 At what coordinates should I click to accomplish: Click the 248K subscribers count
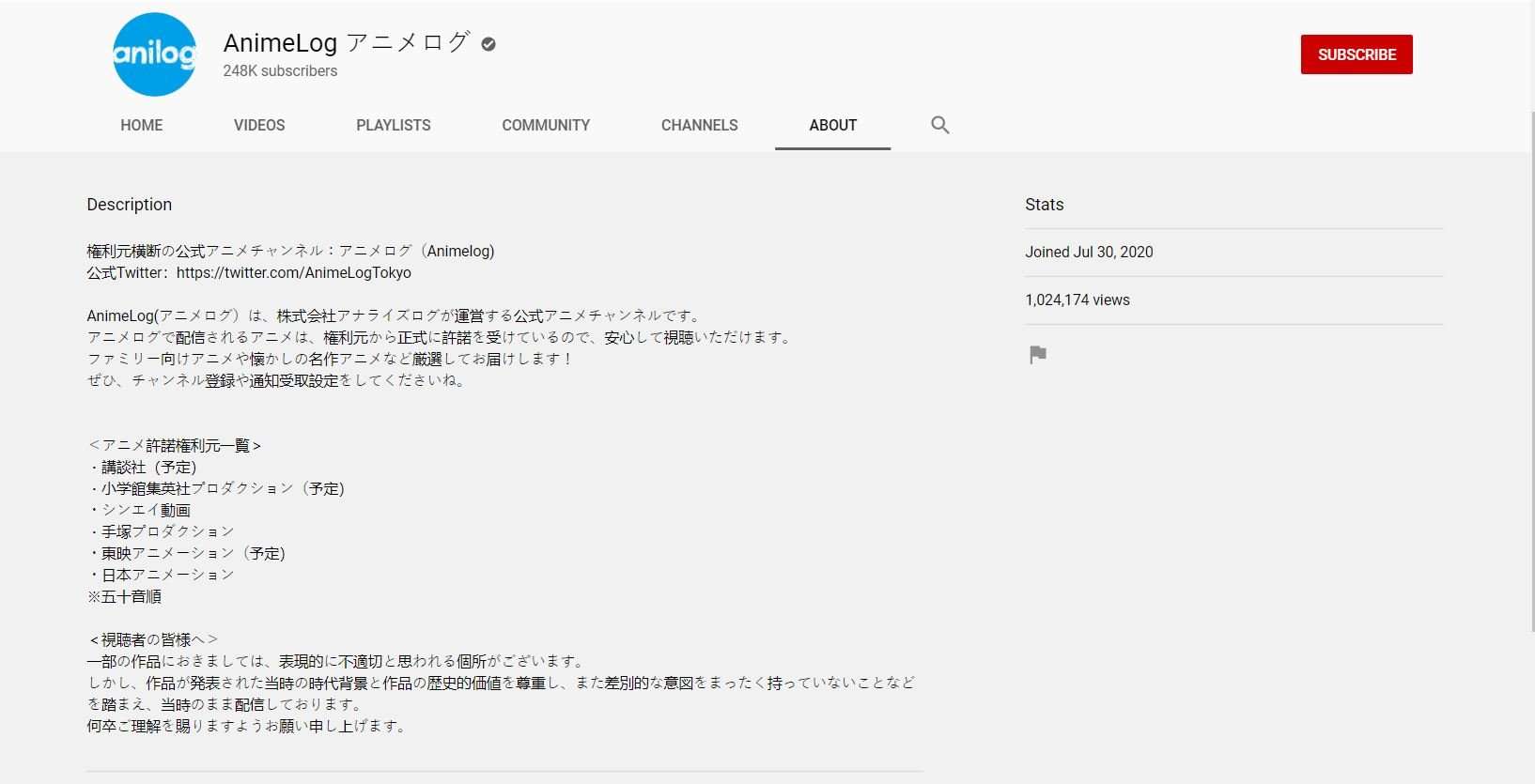[280, 71]
